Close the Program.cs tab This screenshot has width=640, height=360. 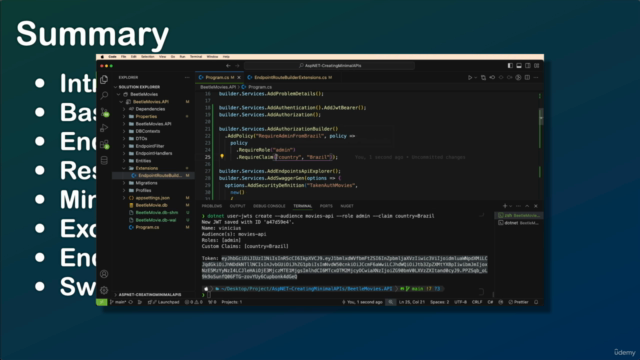click(239, 78)
